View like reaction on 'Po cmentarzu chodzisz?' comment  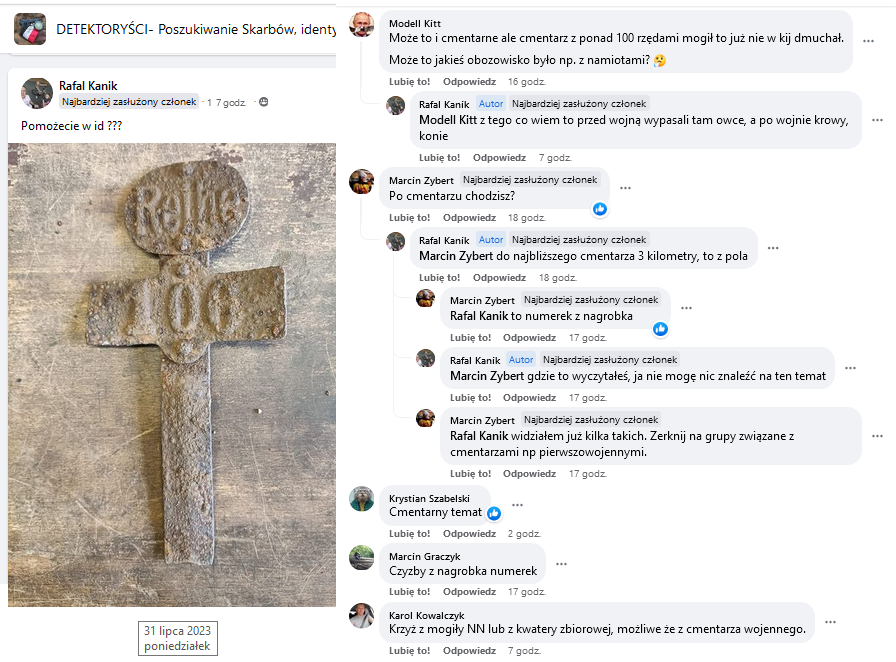pyautogui.click(x=599, y=209)
